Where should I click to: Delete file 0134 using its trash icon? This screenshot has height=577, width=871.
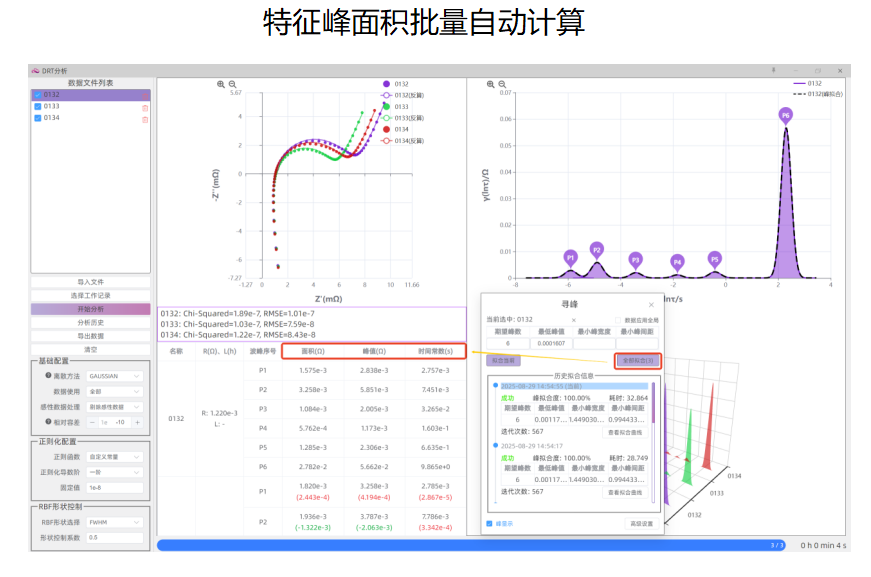pyautogui.click(x=145, y=119)
